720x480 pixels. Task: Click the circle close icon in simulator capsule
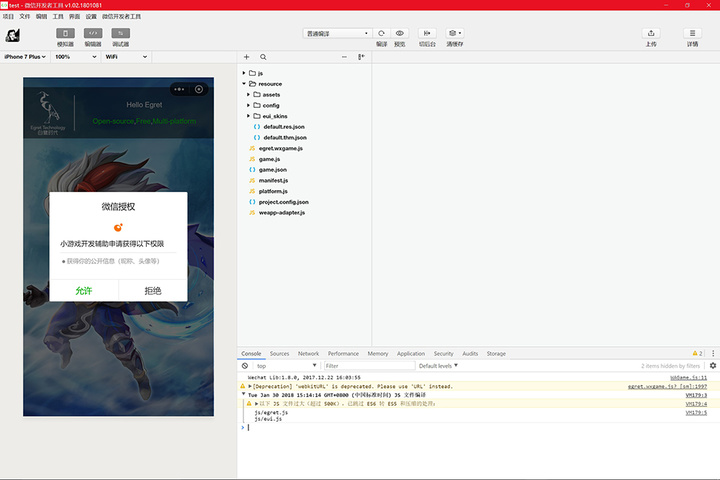(199, 89)
